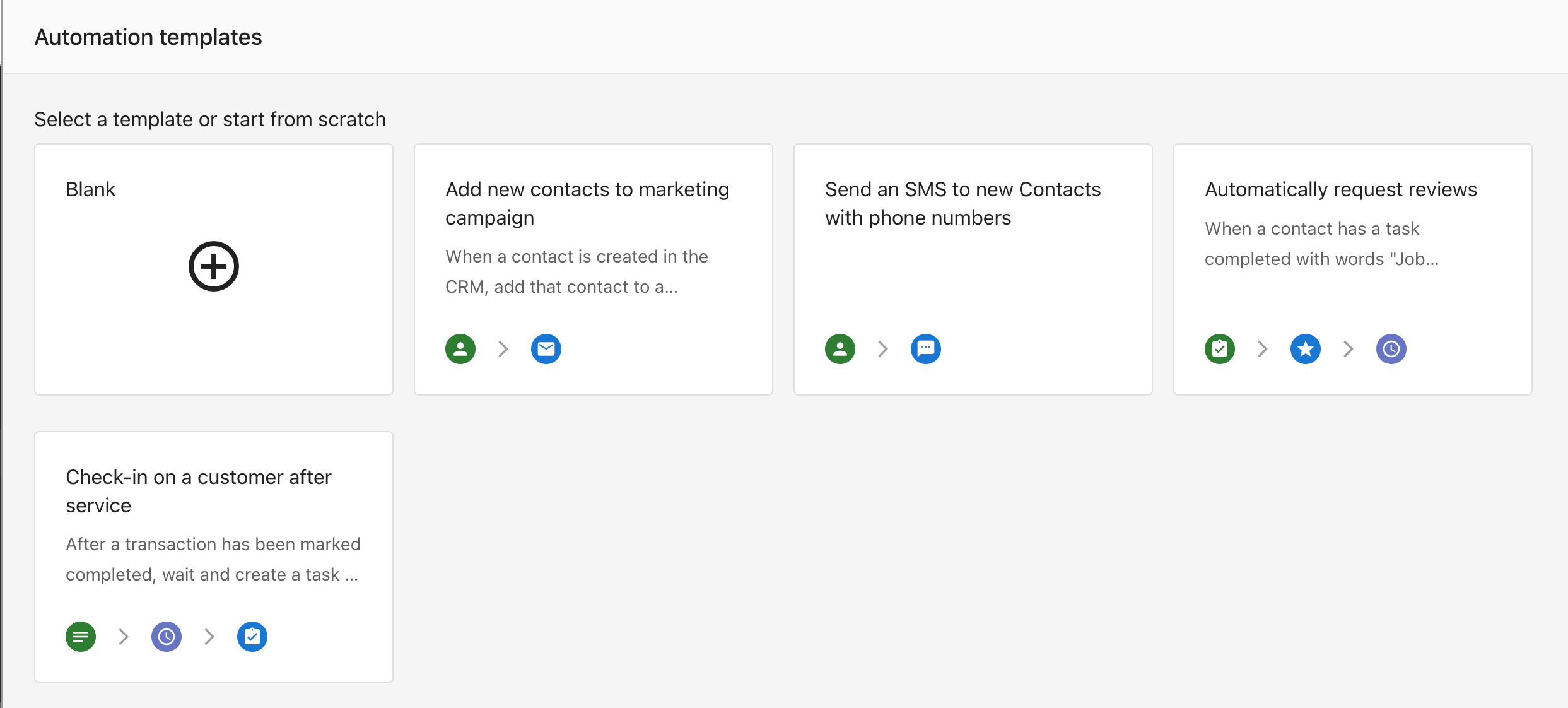The image size is (1568, 708).
Task: Open 'Add new contacts to marketing campaign' template
Action: pyautogui.click(x=587, y=203)
